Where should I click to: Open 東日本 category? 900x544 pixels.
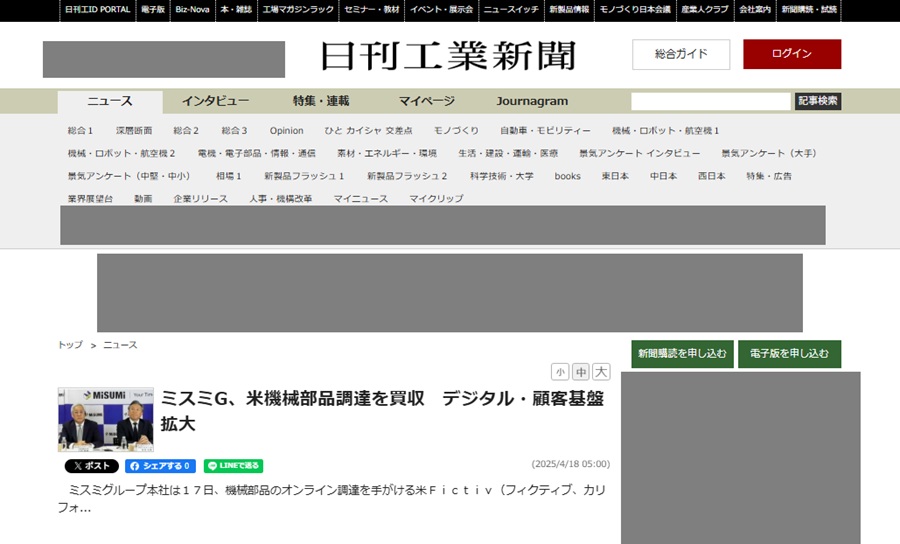(x=615, y=176)
